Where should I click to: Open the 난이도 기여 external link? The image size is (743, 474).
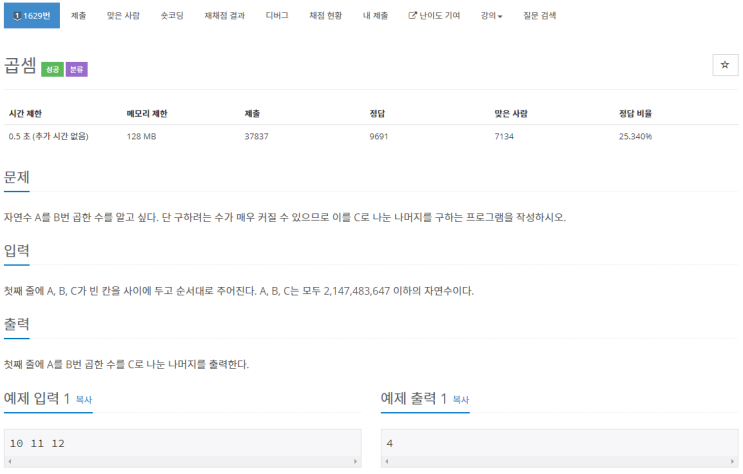click(435, 16)
